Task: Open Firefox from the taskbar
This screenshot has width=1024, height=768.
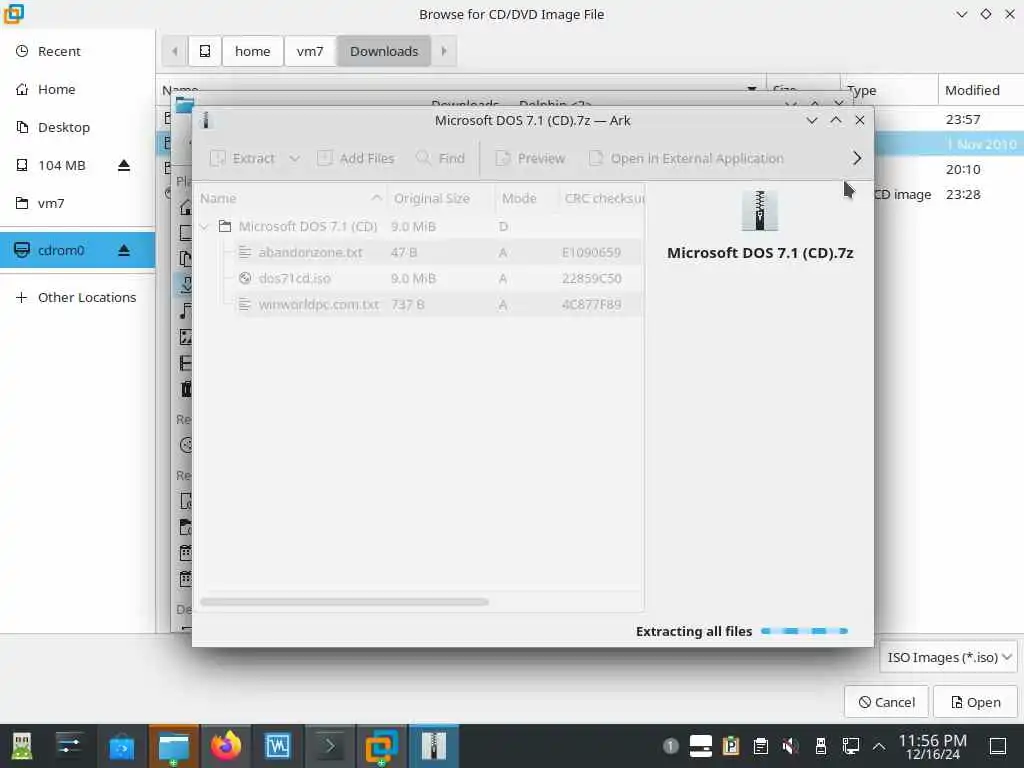Action: pos(225,746)
